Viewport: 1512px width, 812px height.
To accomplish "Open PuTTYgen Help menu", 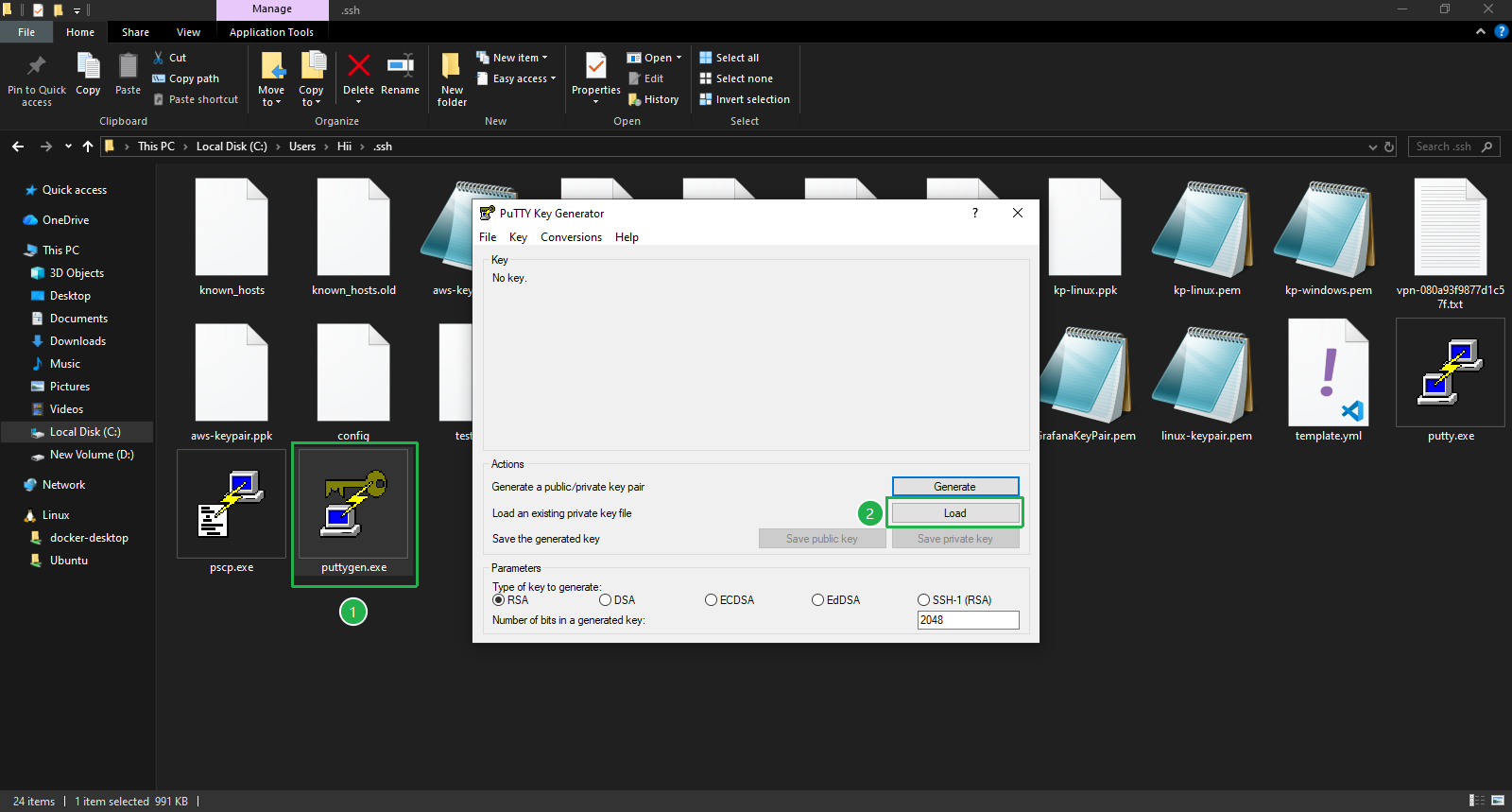I will (x=627, y=237).
